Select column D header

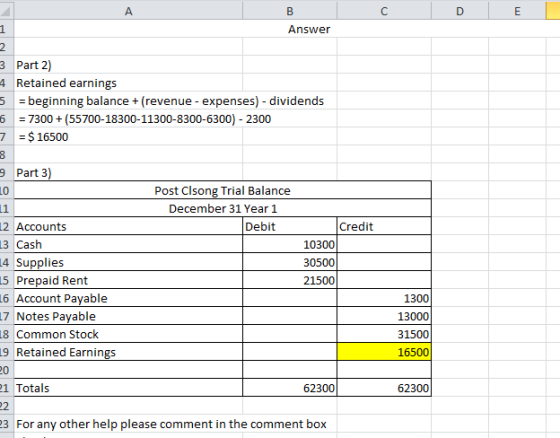click(460, 11)
